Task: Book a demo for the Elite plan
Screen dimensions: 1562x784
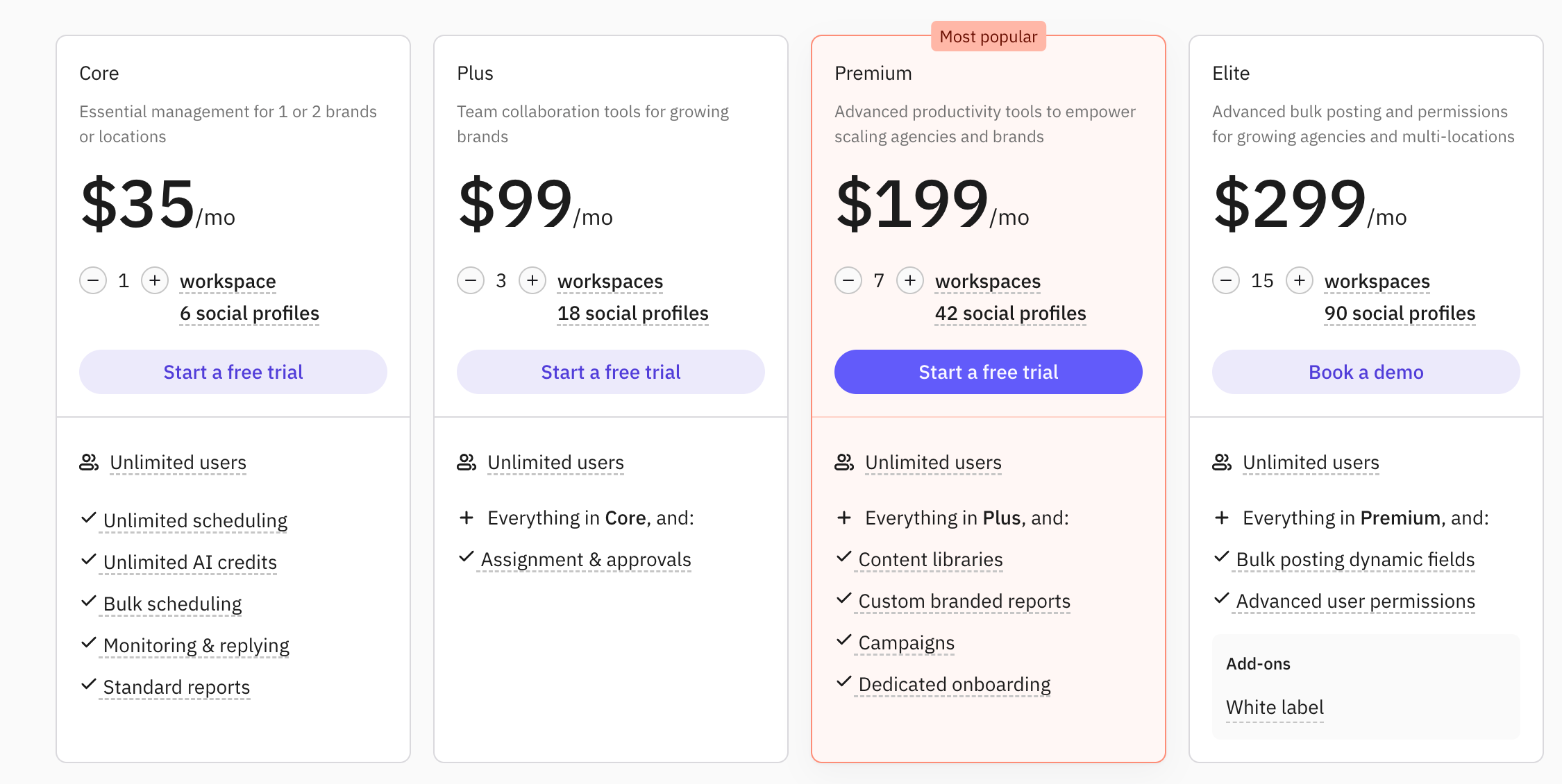Action: (x=1366, y=372)
